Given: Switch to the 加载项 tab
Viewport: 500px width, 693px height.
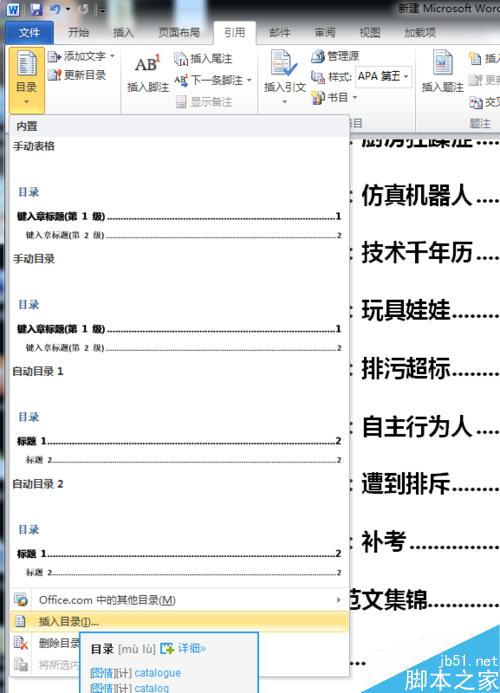Looking at the screenshot, I should [420, 32].
